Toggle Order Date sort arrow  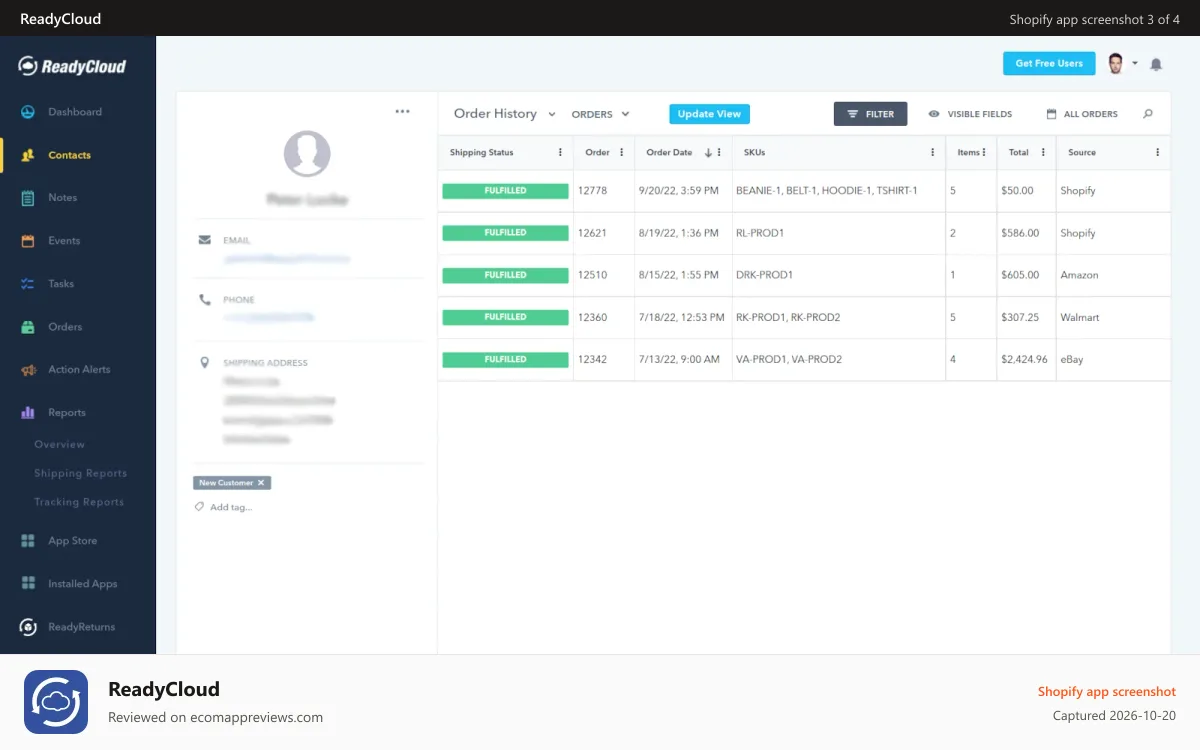pyautogui.click(x=708, y=153)
